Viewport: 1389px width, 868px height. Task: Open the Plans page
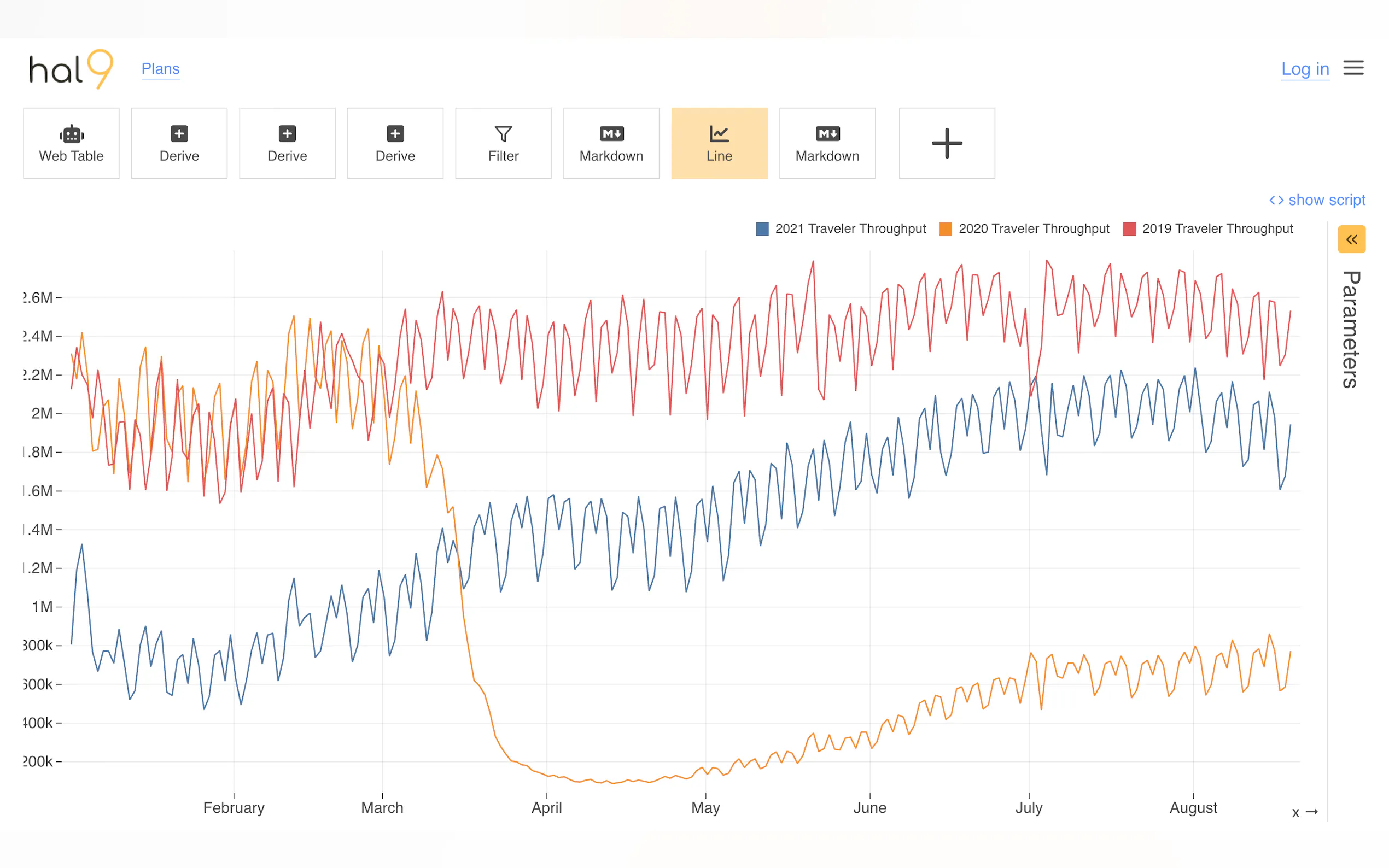pyautogui.click(x=160, y=69)
